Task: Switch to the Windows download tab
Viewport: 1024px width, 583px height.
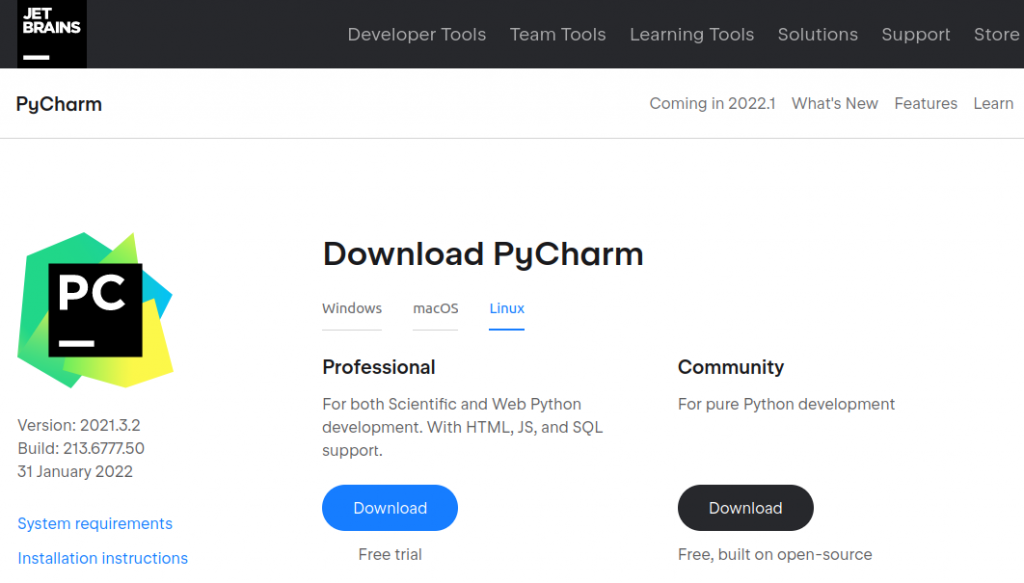Action: point(351,309)
